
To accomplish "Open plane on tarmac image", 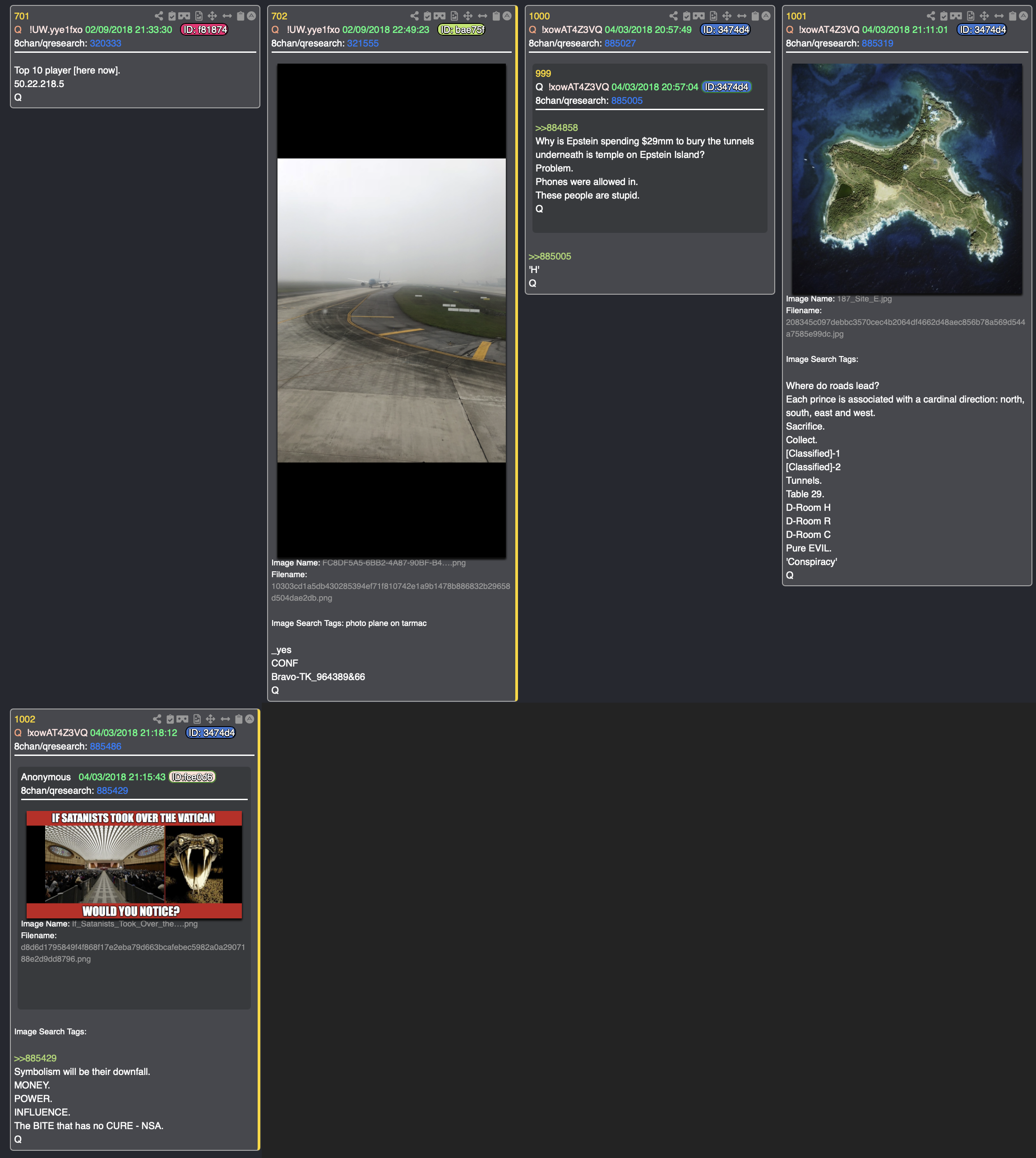I will pyautogui.click(x=392, y=310).
